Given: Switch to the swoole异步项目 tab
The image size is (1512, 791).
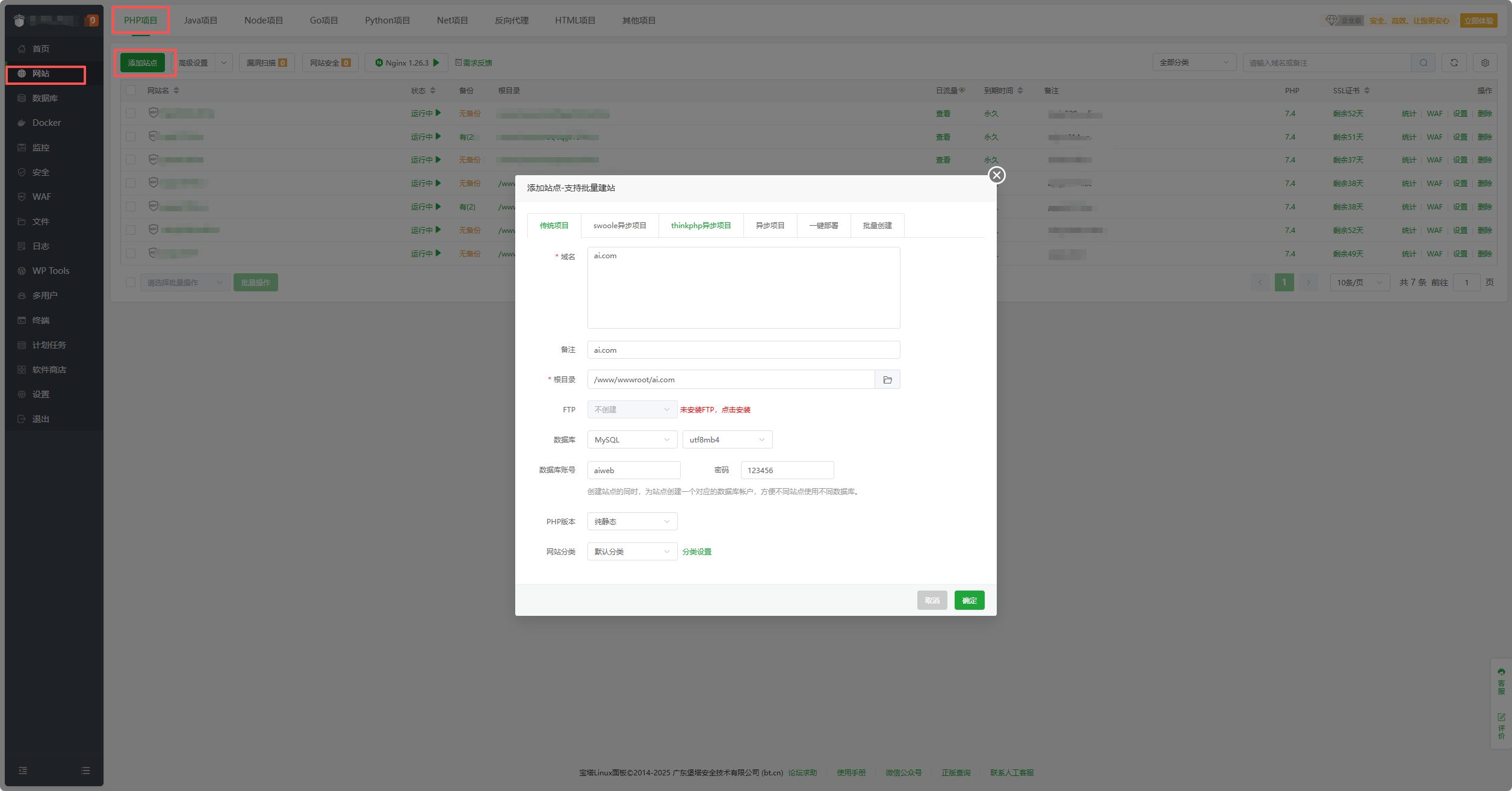Looking at the screenshot, I should click(x=619, y=226).
